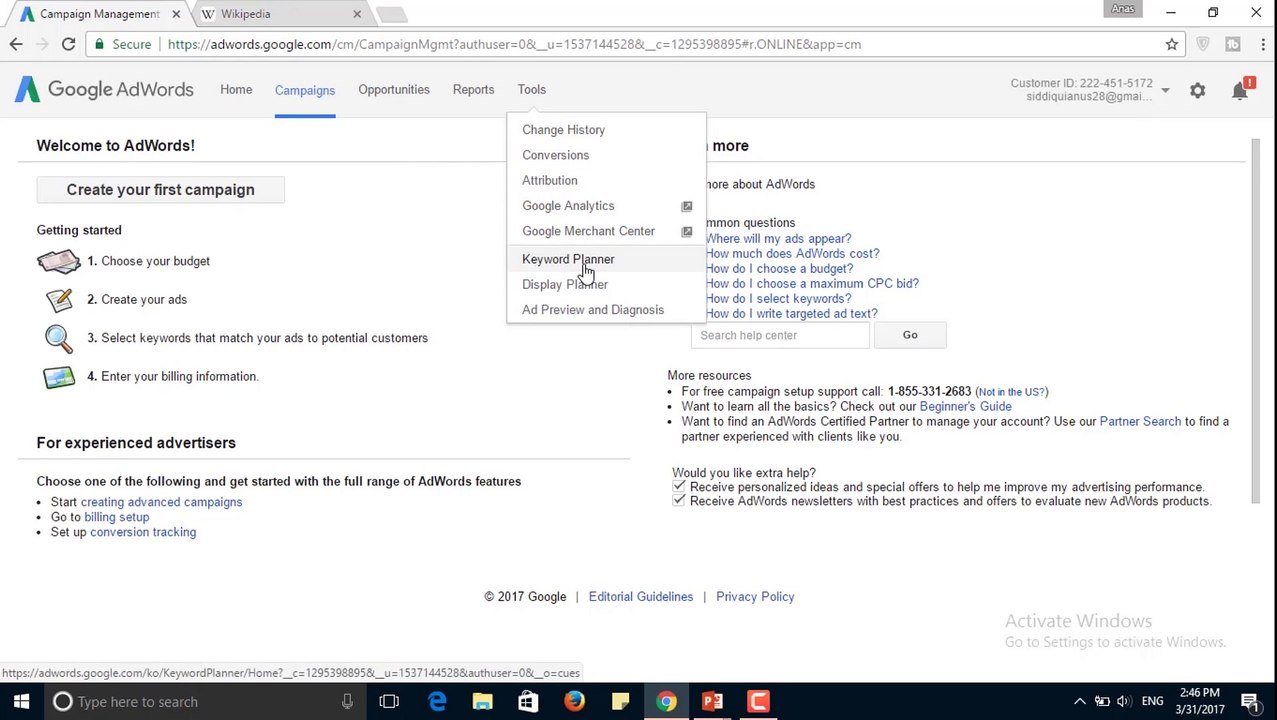Image resolution: width=1277 pixels, height=720 pixels.
Task: Click the Google AdWords logo
Action: point(104,90)
